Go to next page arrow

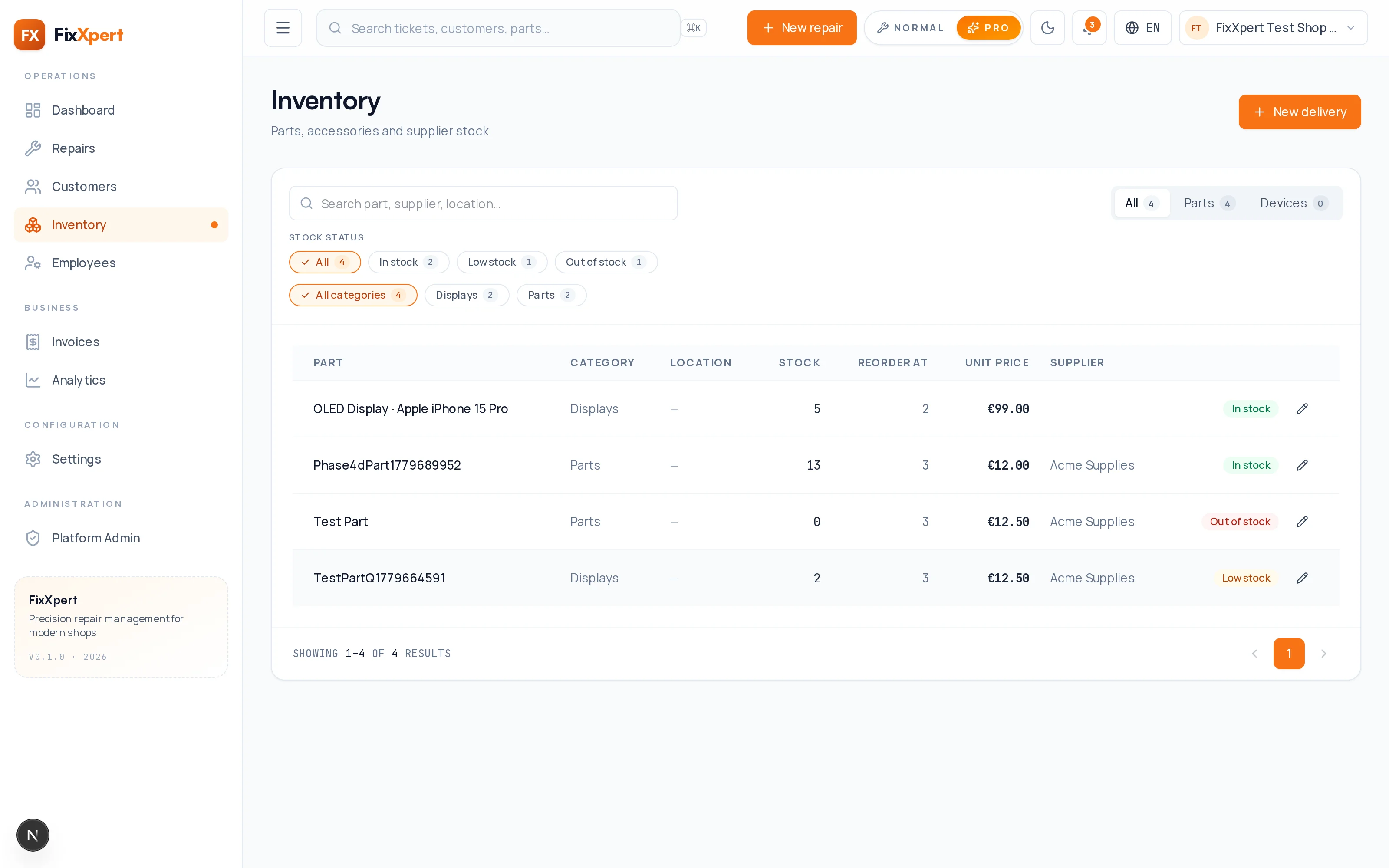click(x=1323, y=653)
